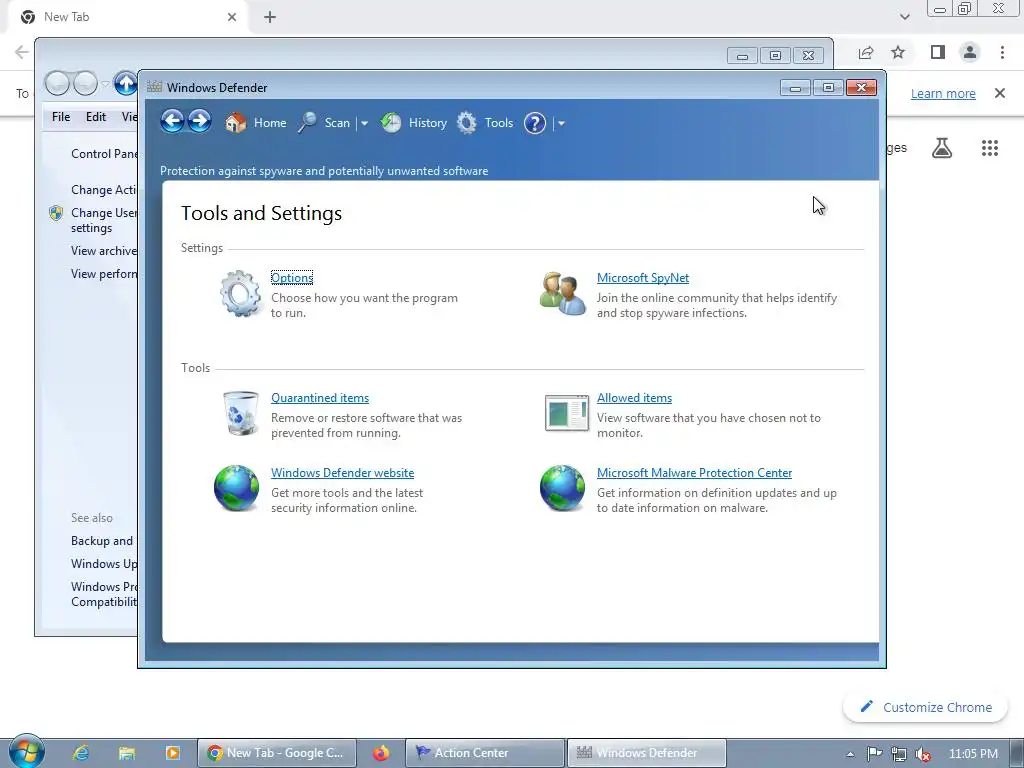
Task: Open Chrome tab search chevron
Action: (904, 17)
